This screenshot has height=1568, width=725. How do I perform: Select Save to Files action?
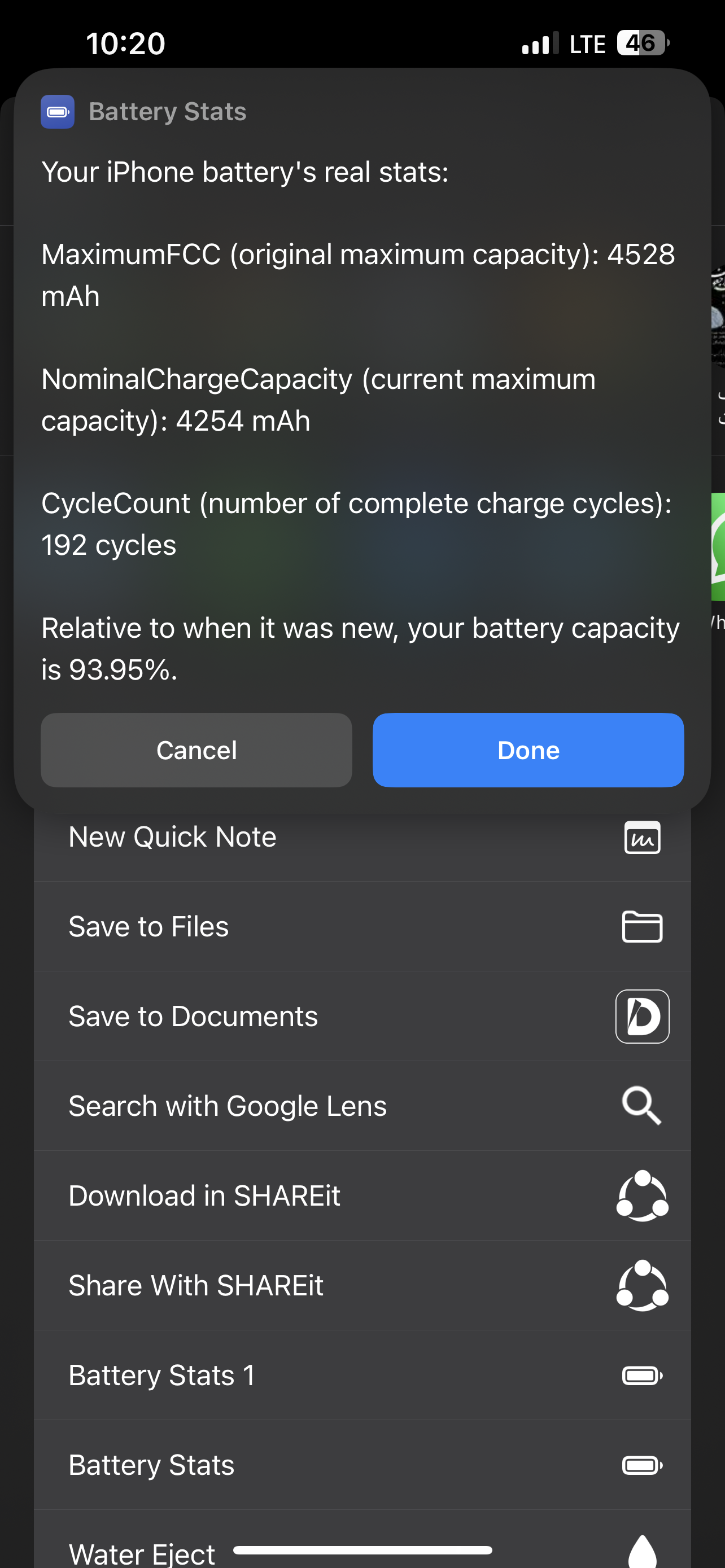[149, 927]
